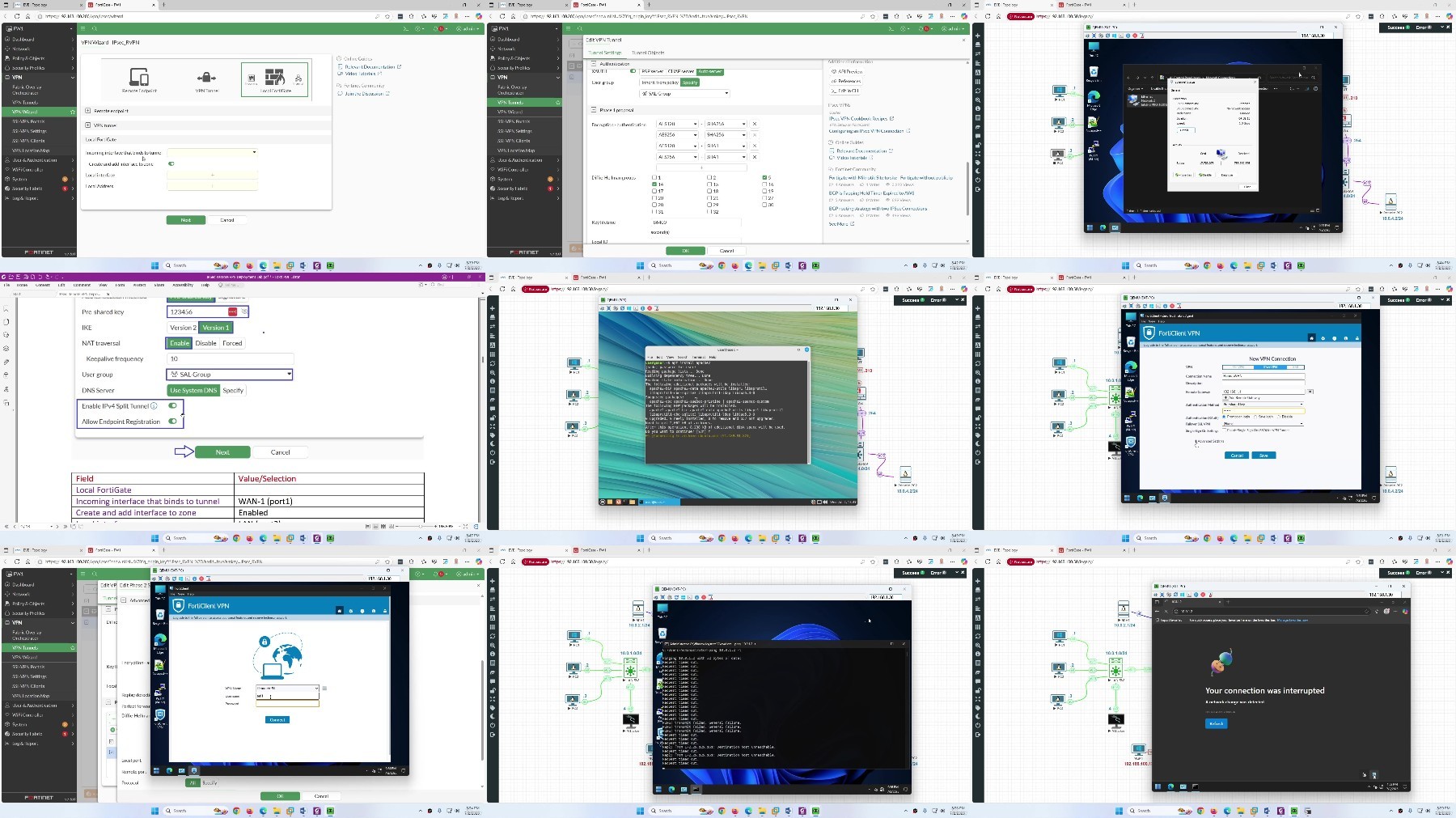Click the Keepalive frequency field showing 10

coord(230,358)
